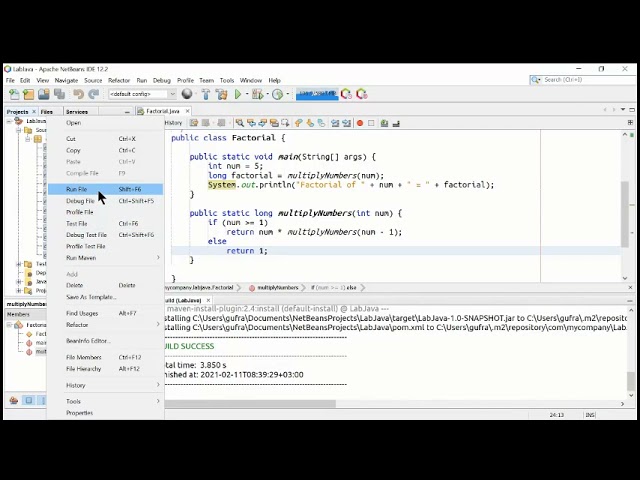
Task: Click the Build Project hammer icon
Action: [x=206, y=94]
